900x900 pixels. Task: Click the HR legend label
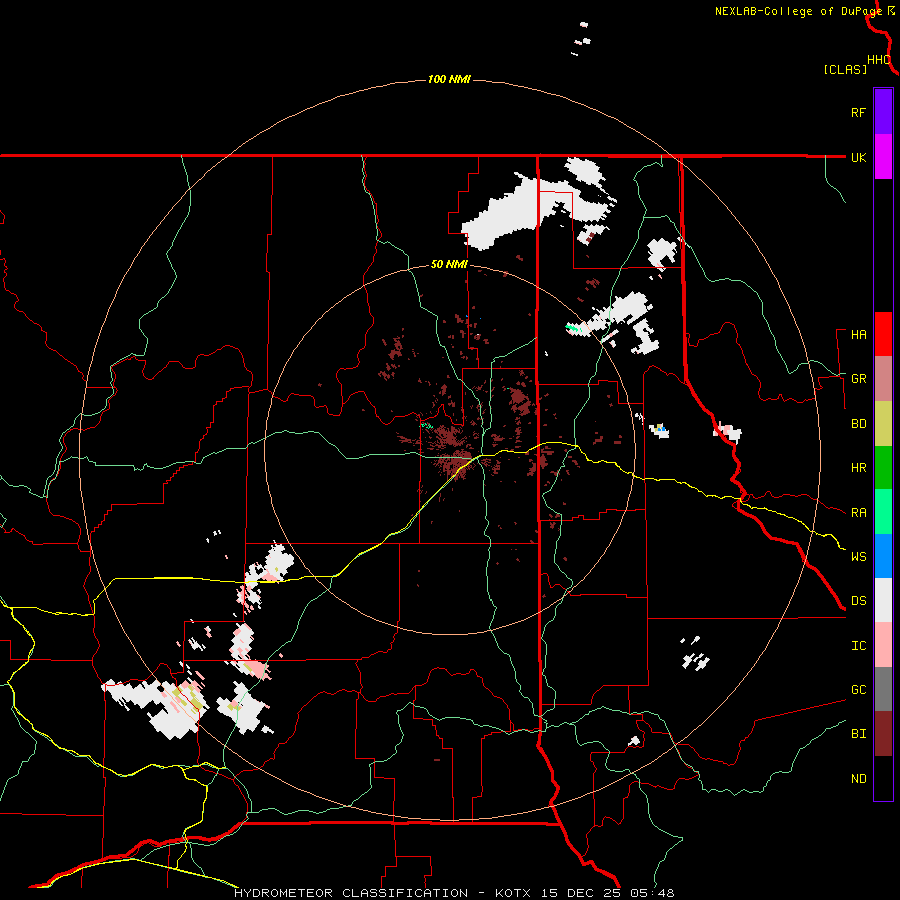click(858, 468)
